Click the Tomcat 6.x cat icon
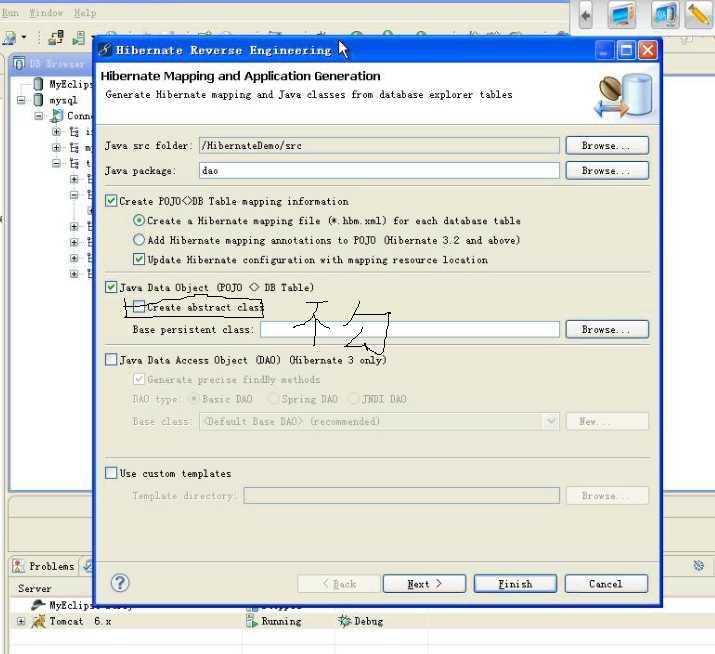This screenshot has height=654, width=715. 38,621
